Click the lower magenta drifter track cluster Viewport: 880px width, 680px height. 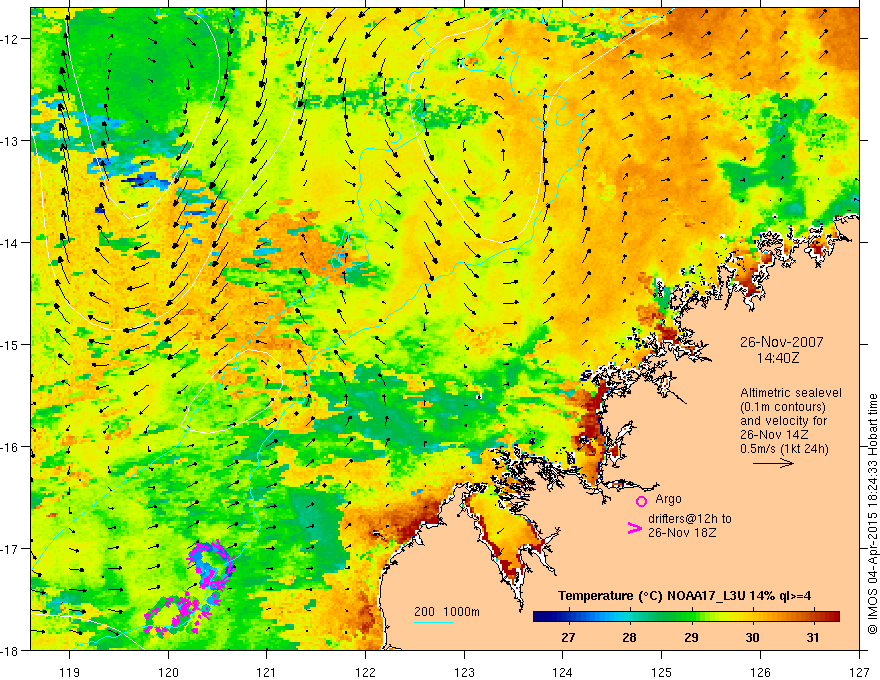[x=178, y=614]
